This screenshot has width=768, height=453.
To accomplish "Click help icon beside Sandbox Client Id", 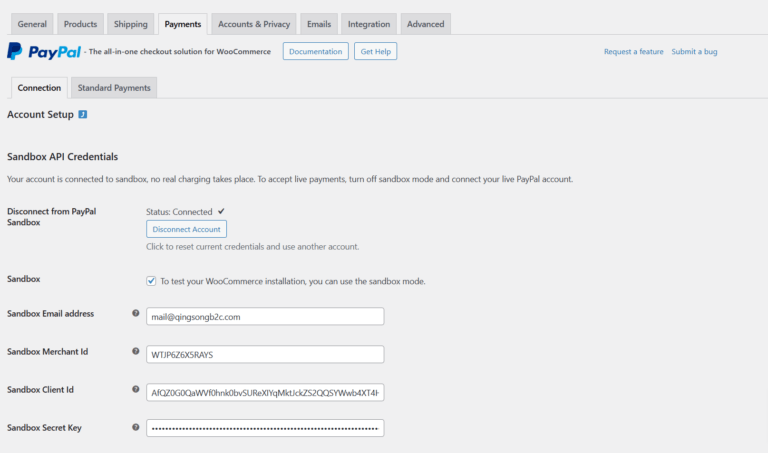I will (136, 389).
